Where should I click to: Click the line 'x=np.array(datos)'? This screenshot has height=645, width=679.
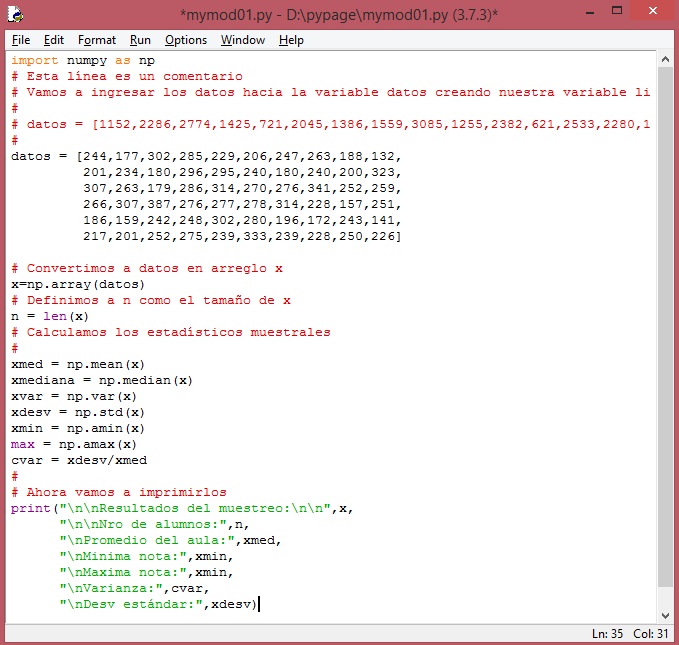coord(78,284)
